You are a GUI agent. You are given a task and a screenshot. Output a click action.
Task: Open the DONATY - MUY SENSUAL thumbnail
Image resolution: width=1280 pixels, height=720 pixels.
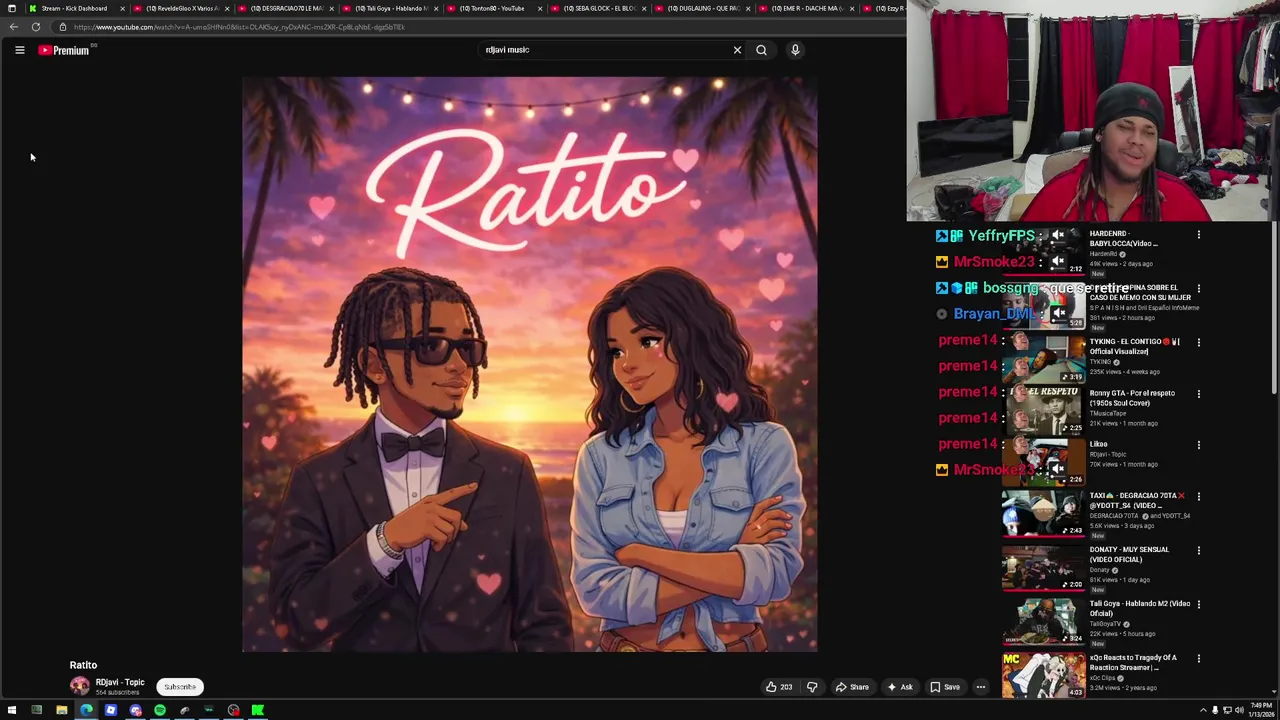coord(1043,568)
